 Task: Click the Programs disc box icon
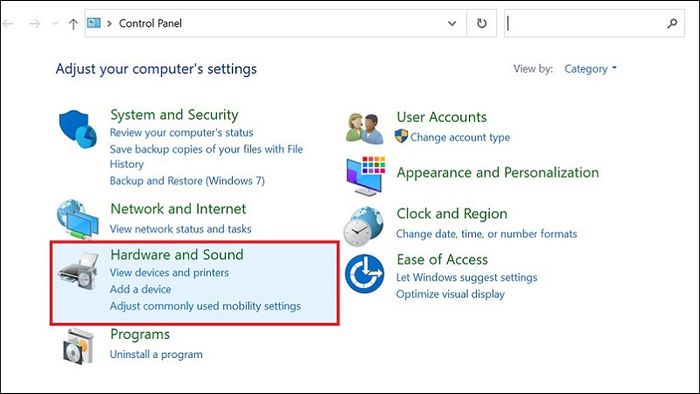(x=78, y=347)
